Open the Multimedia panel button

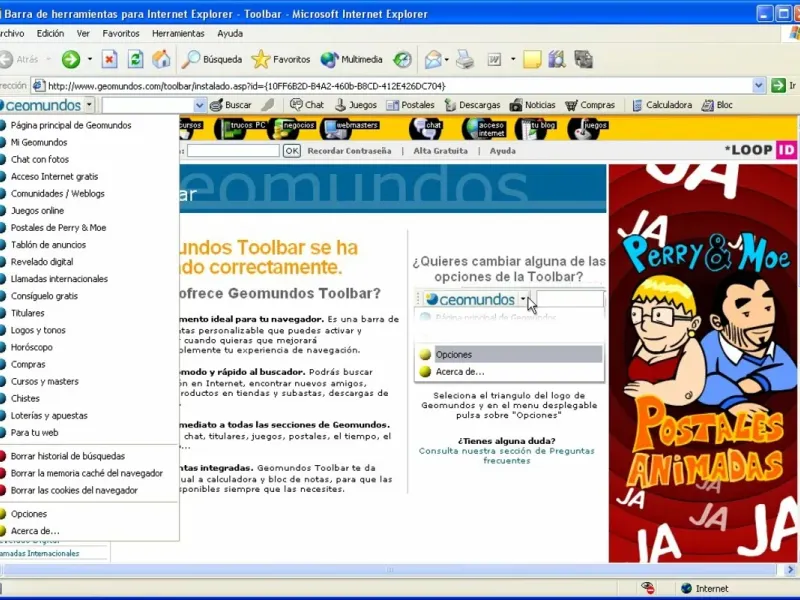(x=352, y=60)
